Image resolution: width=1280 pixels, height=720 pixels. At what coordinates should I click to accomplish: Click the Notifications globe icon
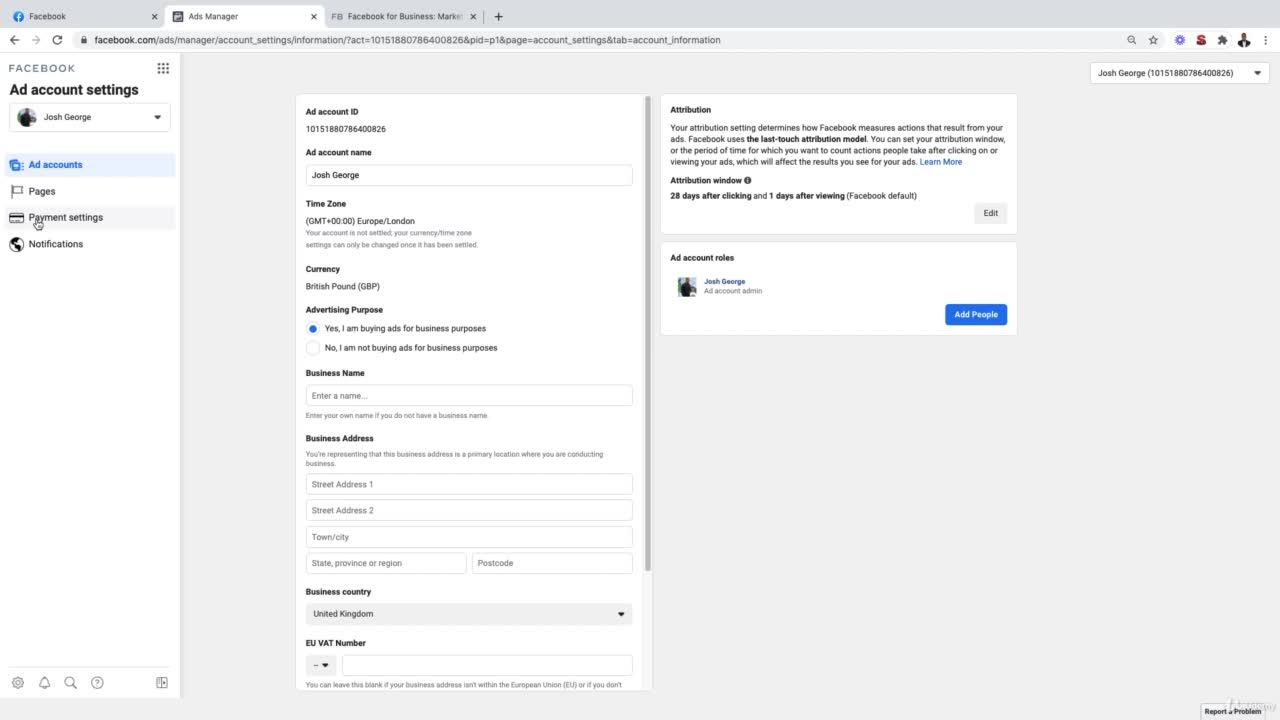point(16,244)
